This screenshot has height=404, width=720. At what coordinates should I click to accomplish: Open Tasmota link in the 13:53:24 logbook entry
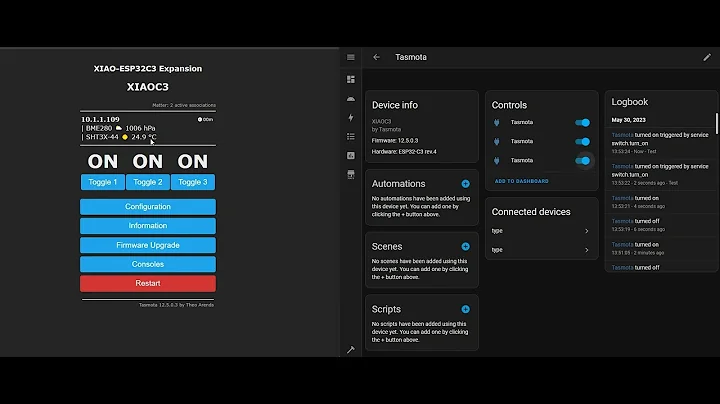tap(622, 135)
